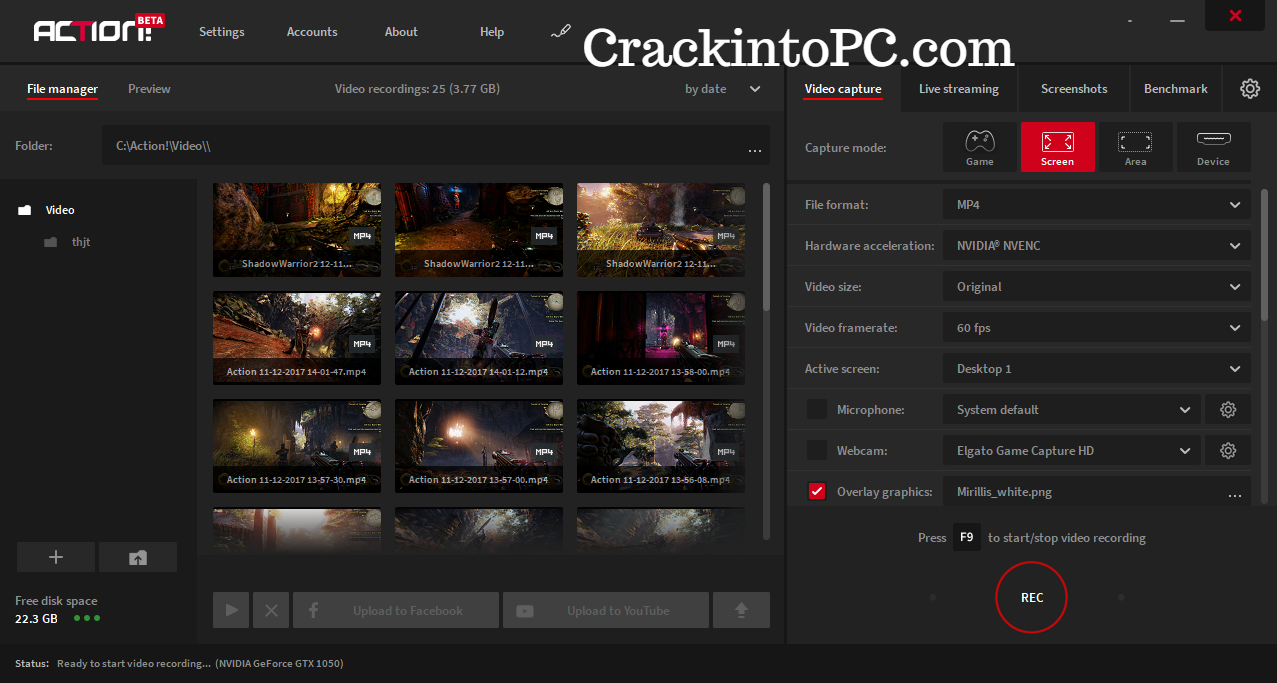Play the selected recording

pos(231,610)
